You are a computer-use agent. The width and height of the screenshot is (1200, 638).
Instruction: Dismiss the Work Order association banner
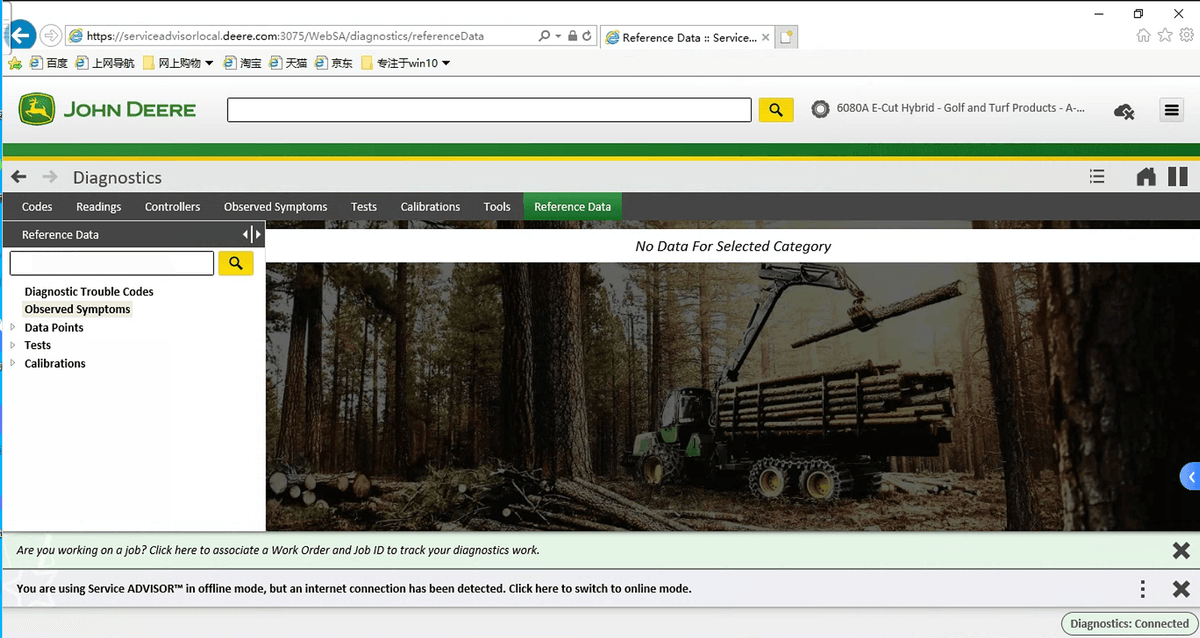(x=1181, y=550)
